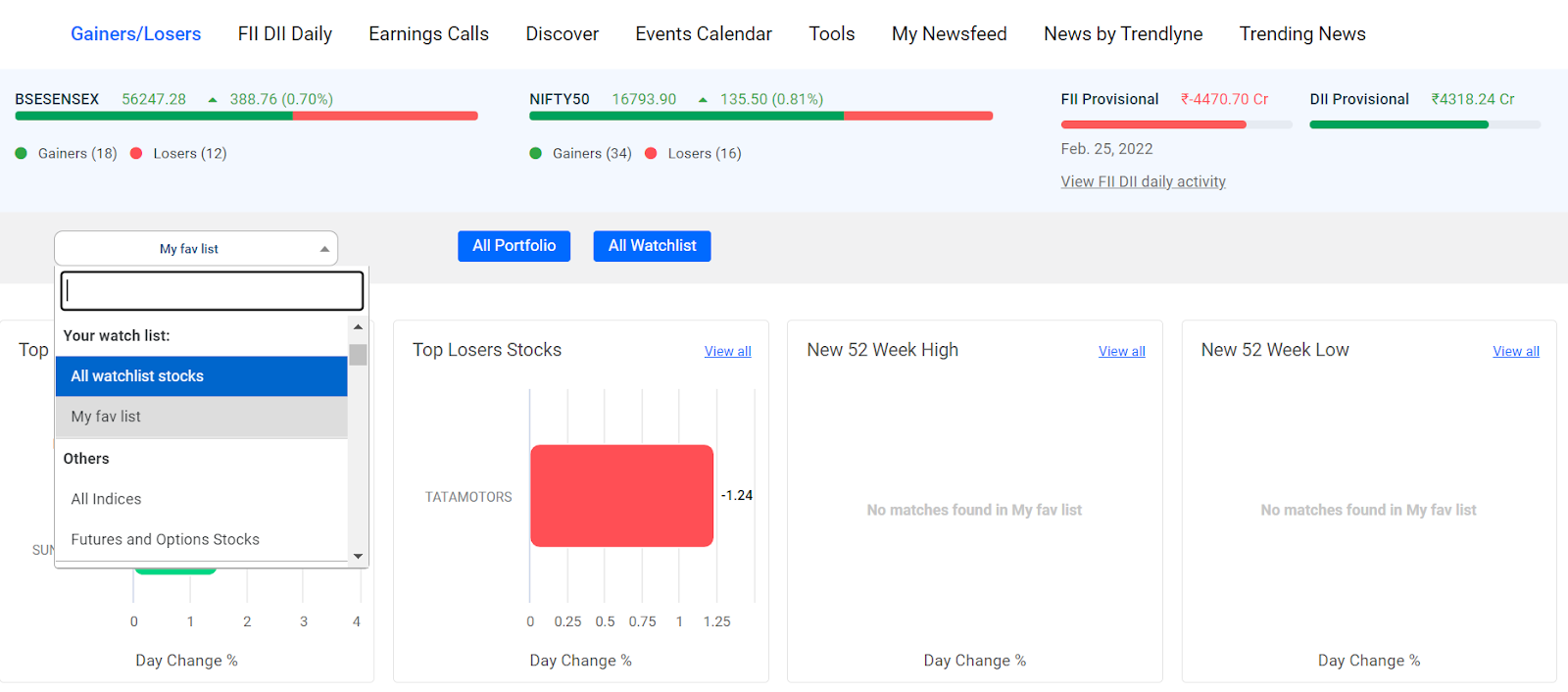1568x692 pixels.
Task: Click the Sensex 56247.28 value
Action: coord(154,99)
